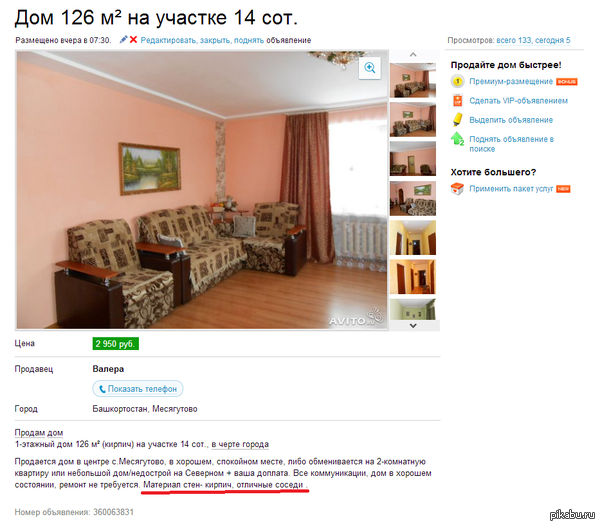The image size is (600, 526).
Task: Select the first living room thumbnail
Action: (x=413, y=80)
